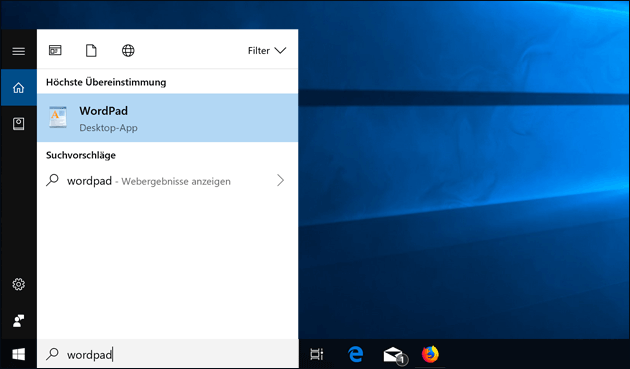Filter results by Documents icon
This screenshot has height=369, width=630.
[91, 51]
